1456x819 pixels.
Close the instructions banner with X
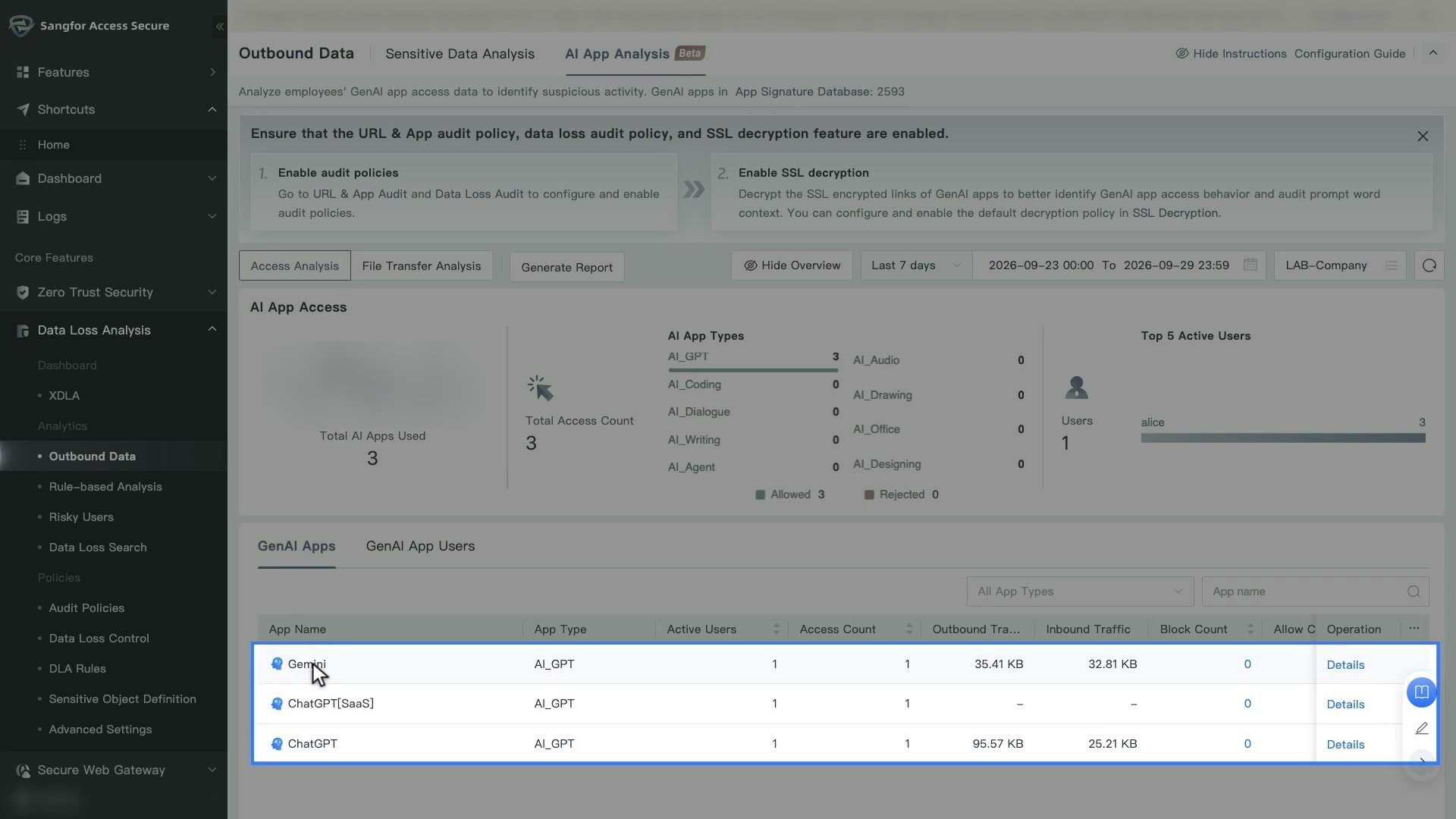pyautogui.click(x=1423, y=136)
